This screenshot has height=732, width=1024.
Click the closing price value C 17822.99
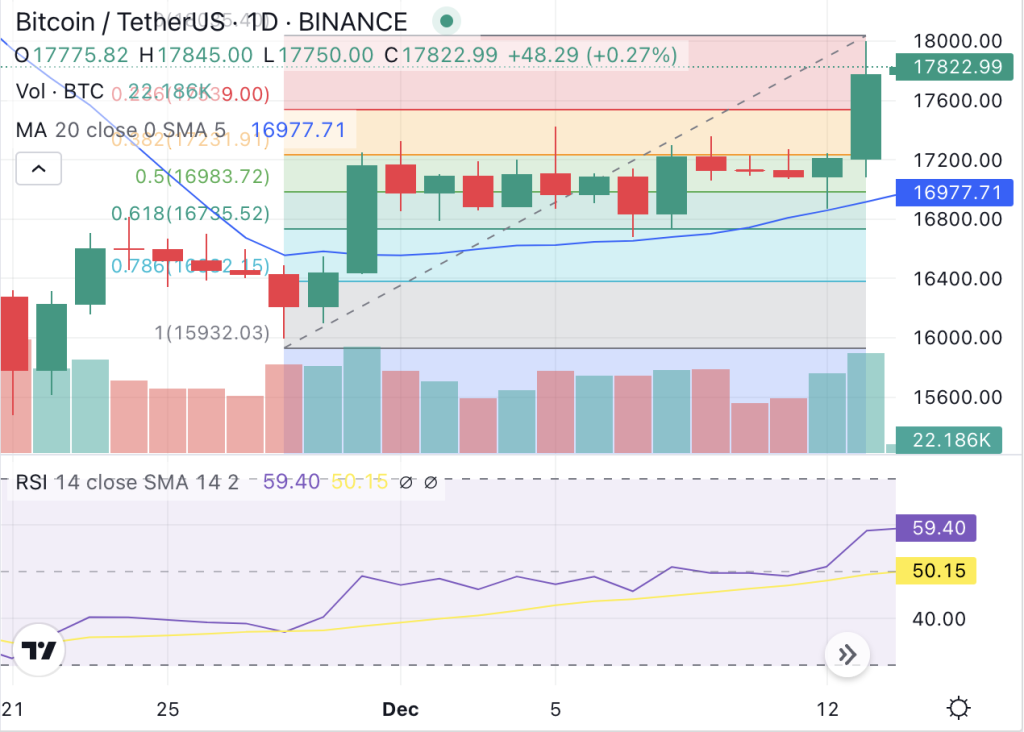point(441,55)
